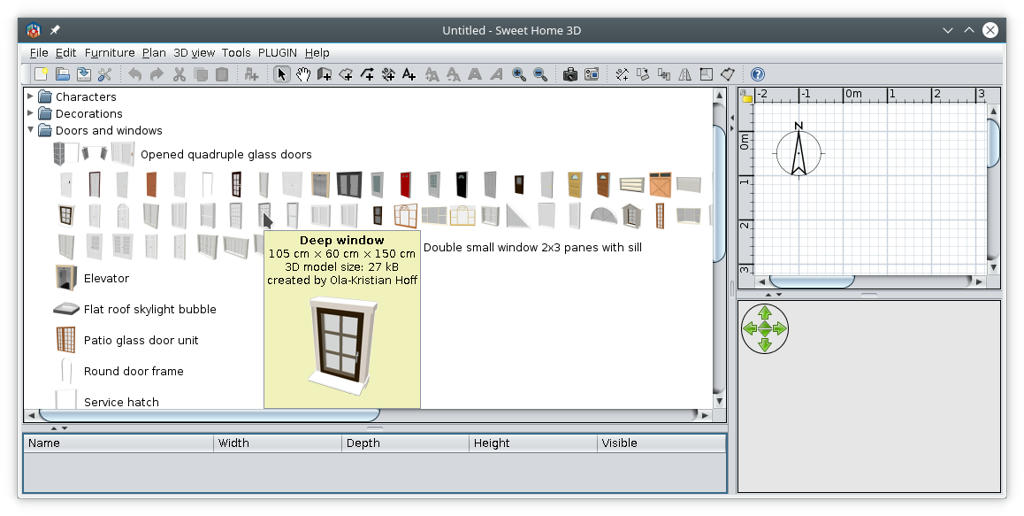Expand the Characters category
The height and width of the screenshot is (516, 1024).
point(30,96)
